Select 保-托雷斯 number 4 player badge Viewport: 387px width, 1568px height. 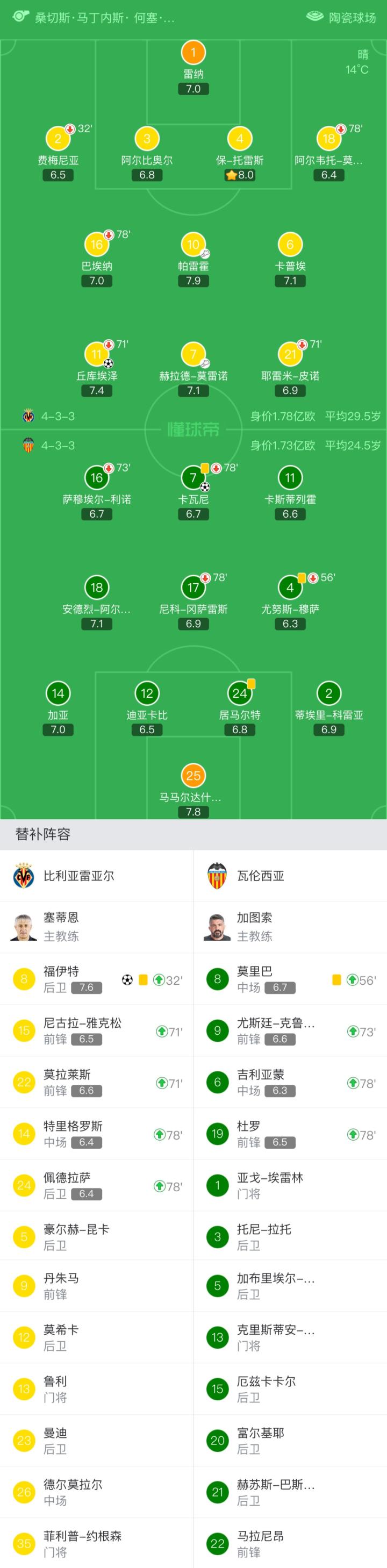coord(240,139)
